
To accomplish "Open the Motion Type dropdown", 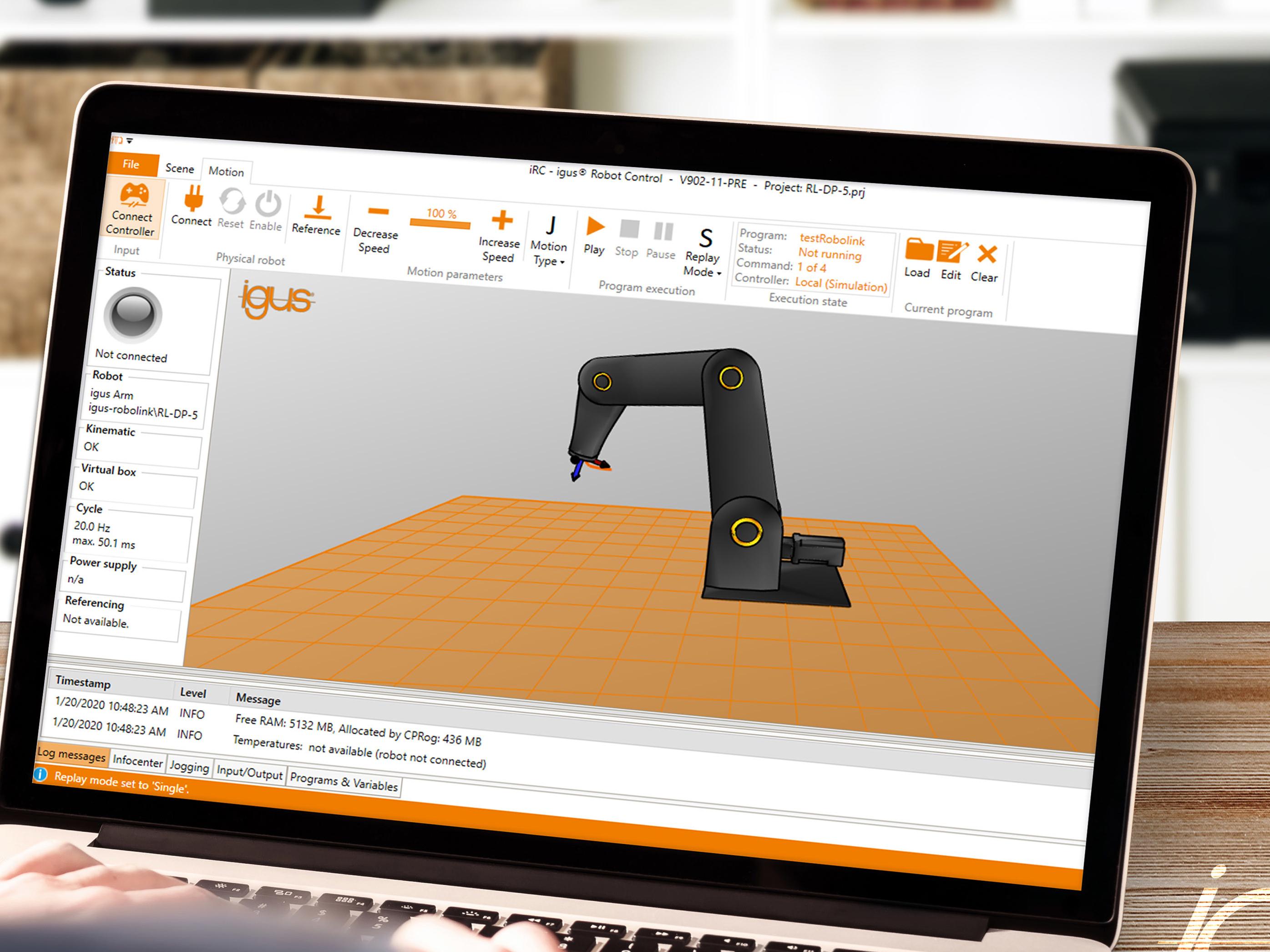I will pyautogui.click(x=549, y=241).
